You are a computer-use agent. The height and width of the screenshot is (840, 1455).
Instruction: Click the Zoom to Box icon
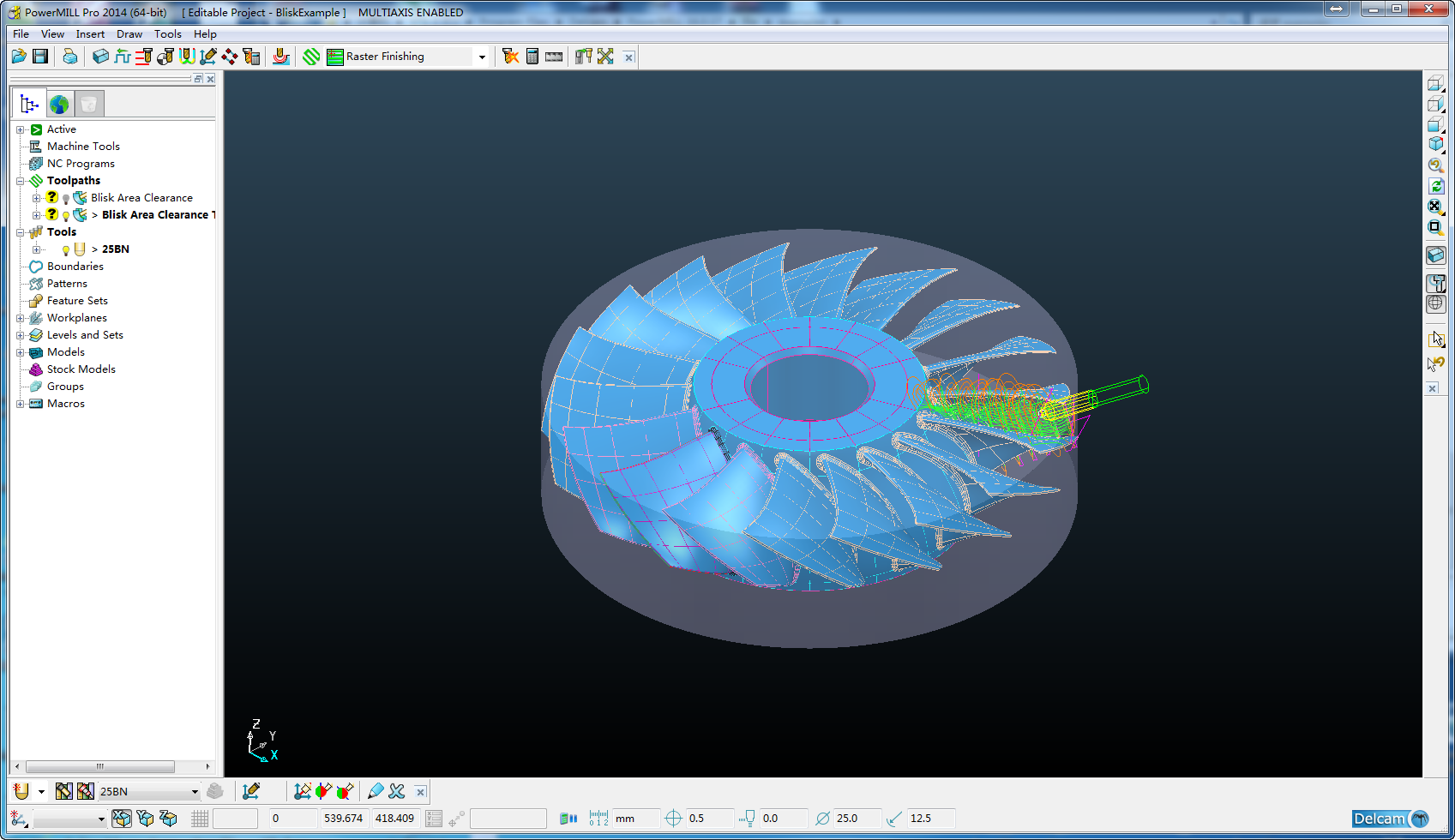pos(1436,227)
